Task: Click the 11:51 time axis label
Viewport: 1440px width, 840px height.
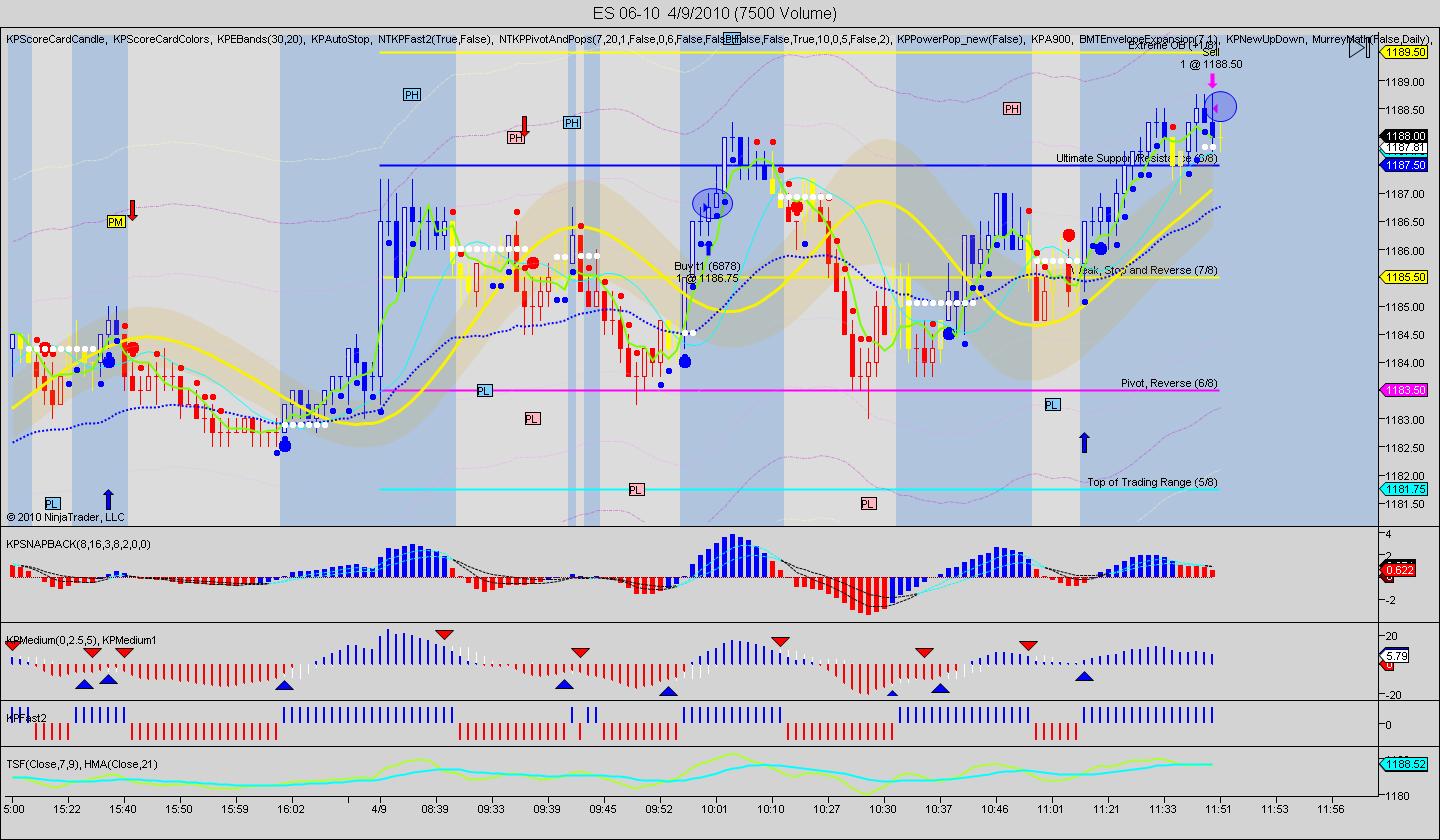Action: [1217, 808]
